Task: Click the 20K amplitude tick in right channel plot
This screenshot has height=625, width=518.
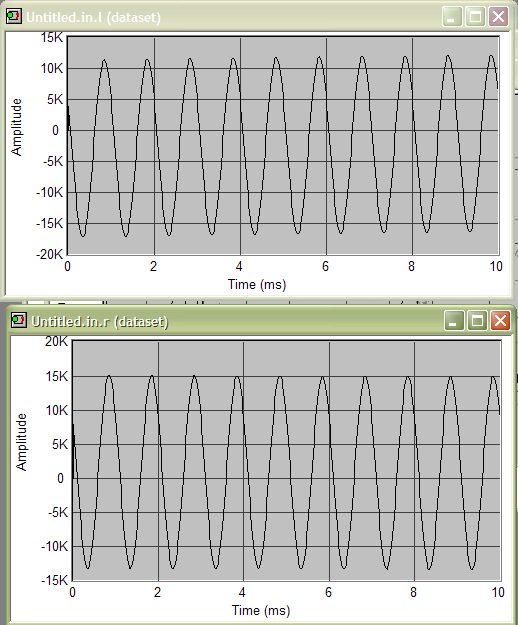Action: point(57,342)
